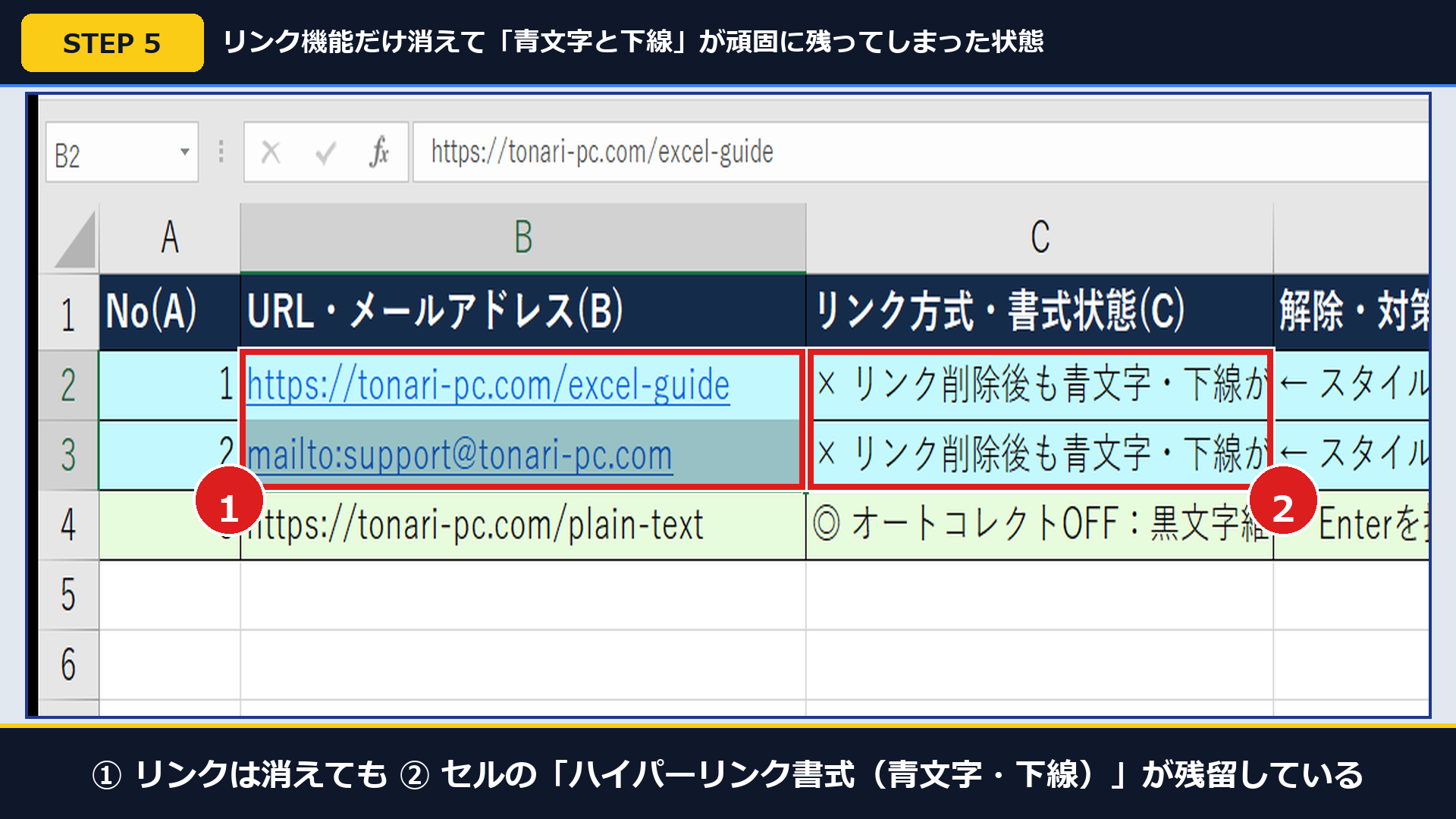Open the Name Box dropdown arrow
The width and height of the screenshot is (1456, 819).
(x=184, y=152)
